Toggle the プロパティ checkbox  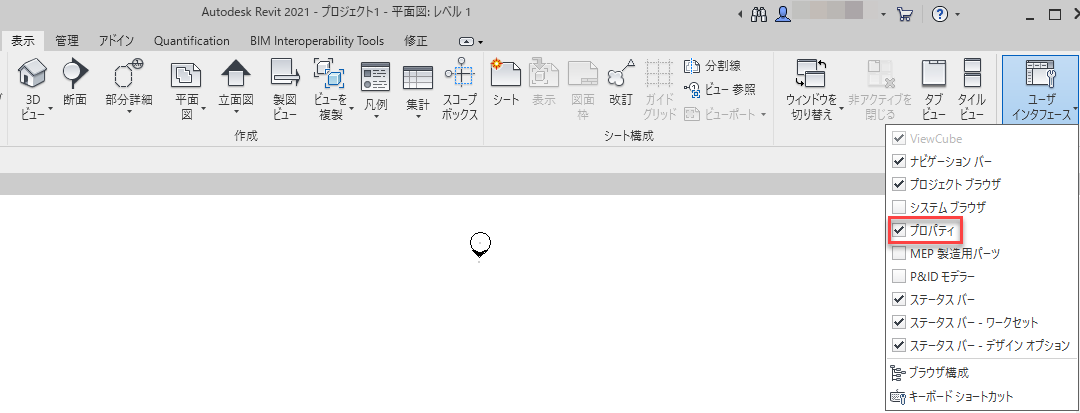(x=898, y=231)
